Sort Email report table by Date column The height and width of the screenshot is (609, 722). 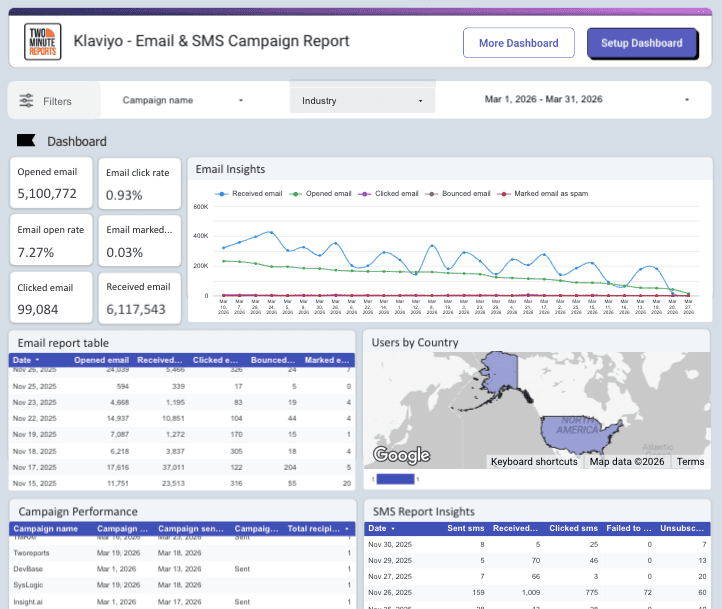coord(26,360)
